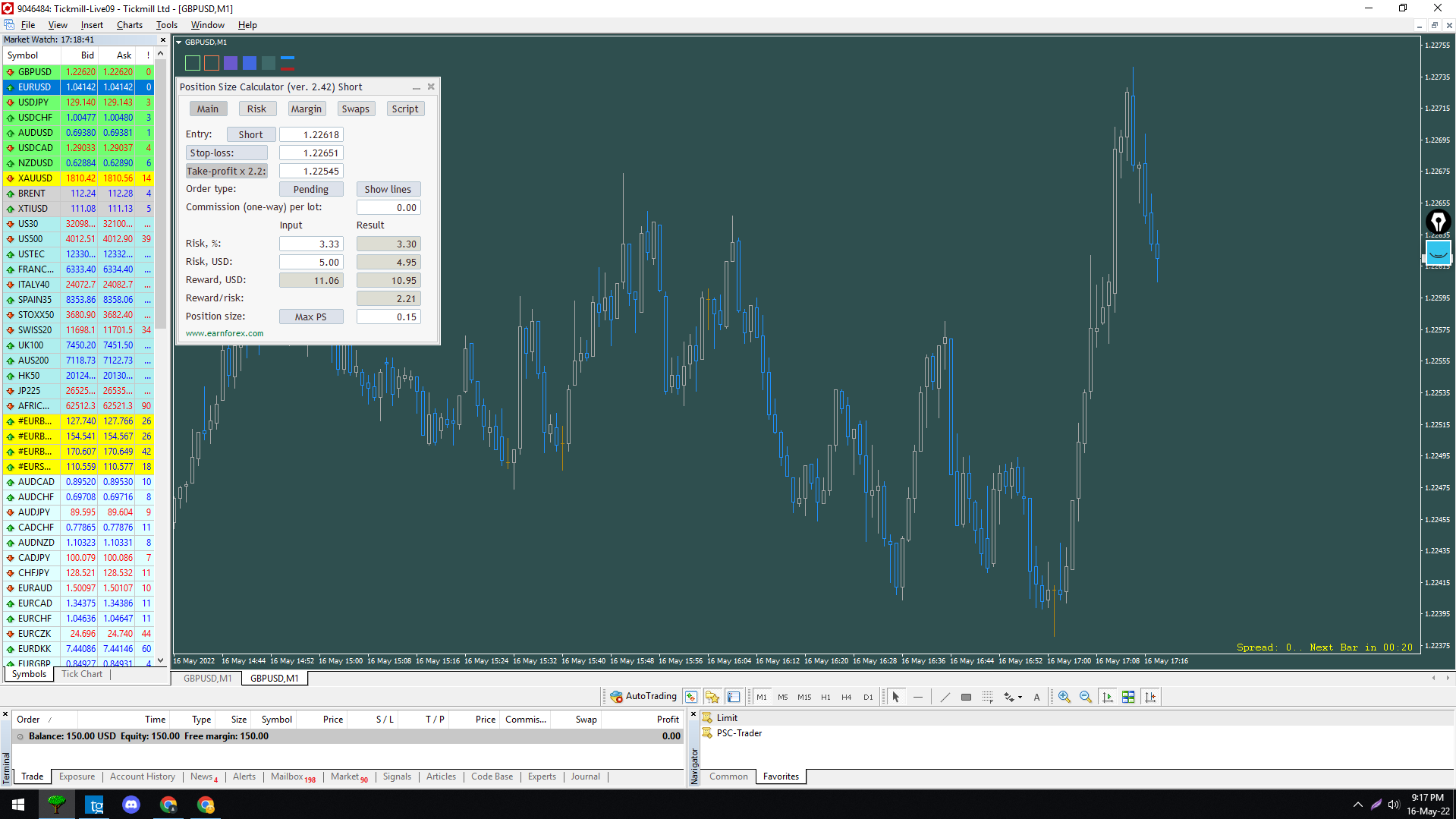Image resolution: width=1456 pixels, height=819 pixels.
Task: Click the orange outlined square on chart
Action: (x=212, y=63)
